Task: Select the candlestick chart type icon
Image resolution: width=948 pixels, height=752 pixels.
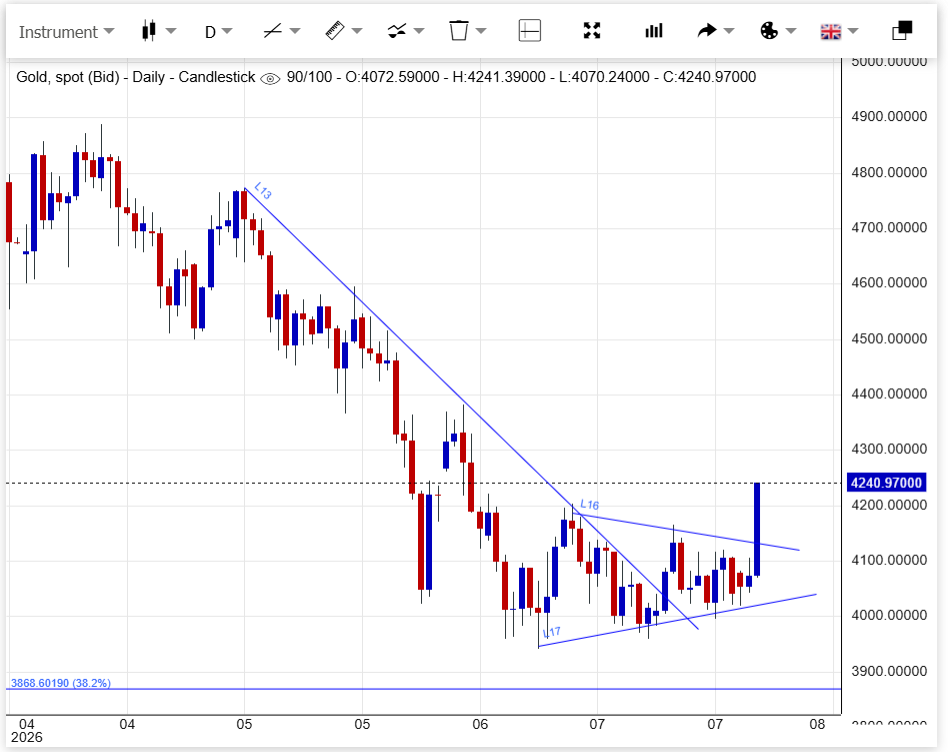Action: (x=149, y=30)
